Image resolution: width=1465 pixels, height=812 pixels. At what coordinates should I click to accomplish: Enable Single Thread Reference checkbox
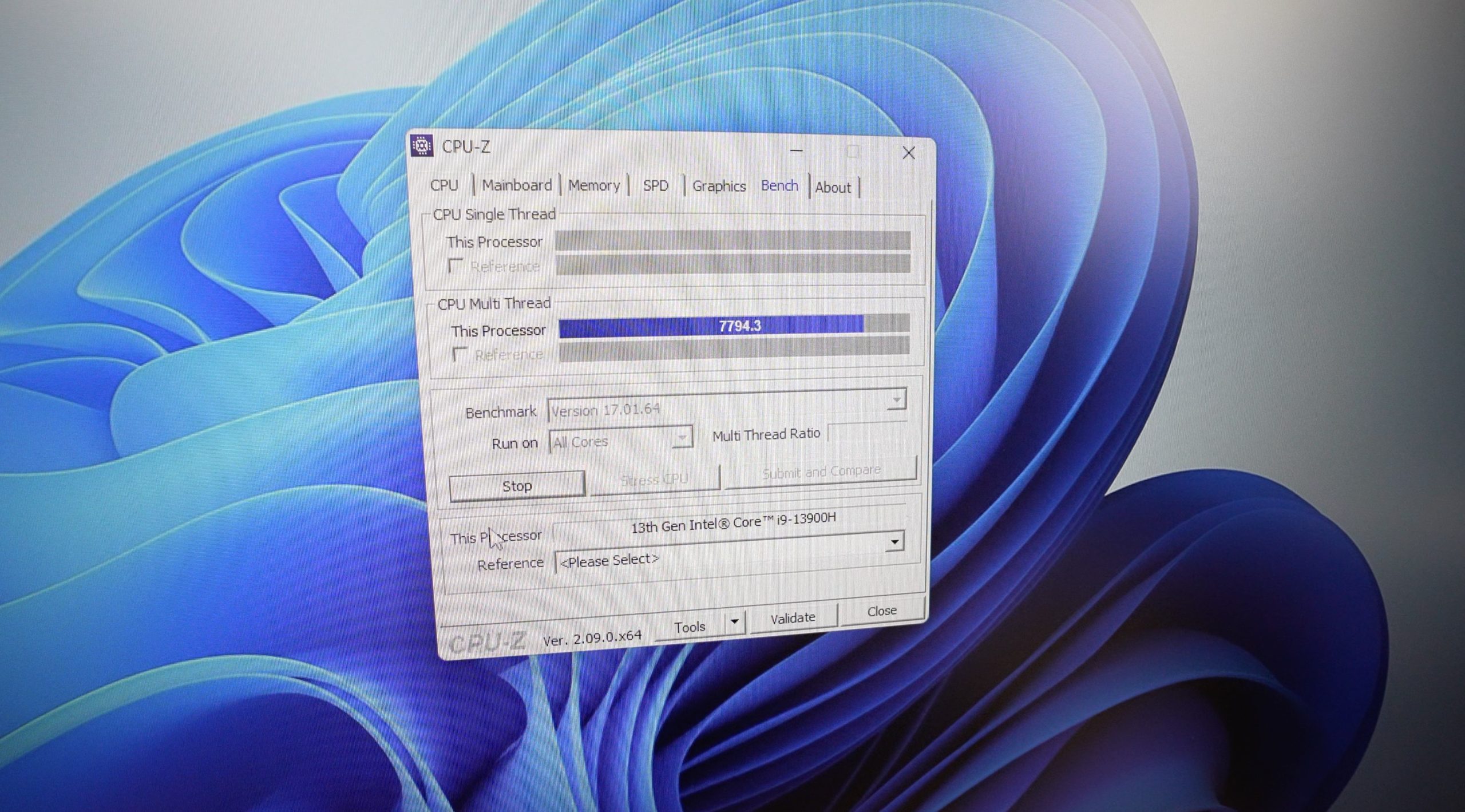click(x=456, y=266)
